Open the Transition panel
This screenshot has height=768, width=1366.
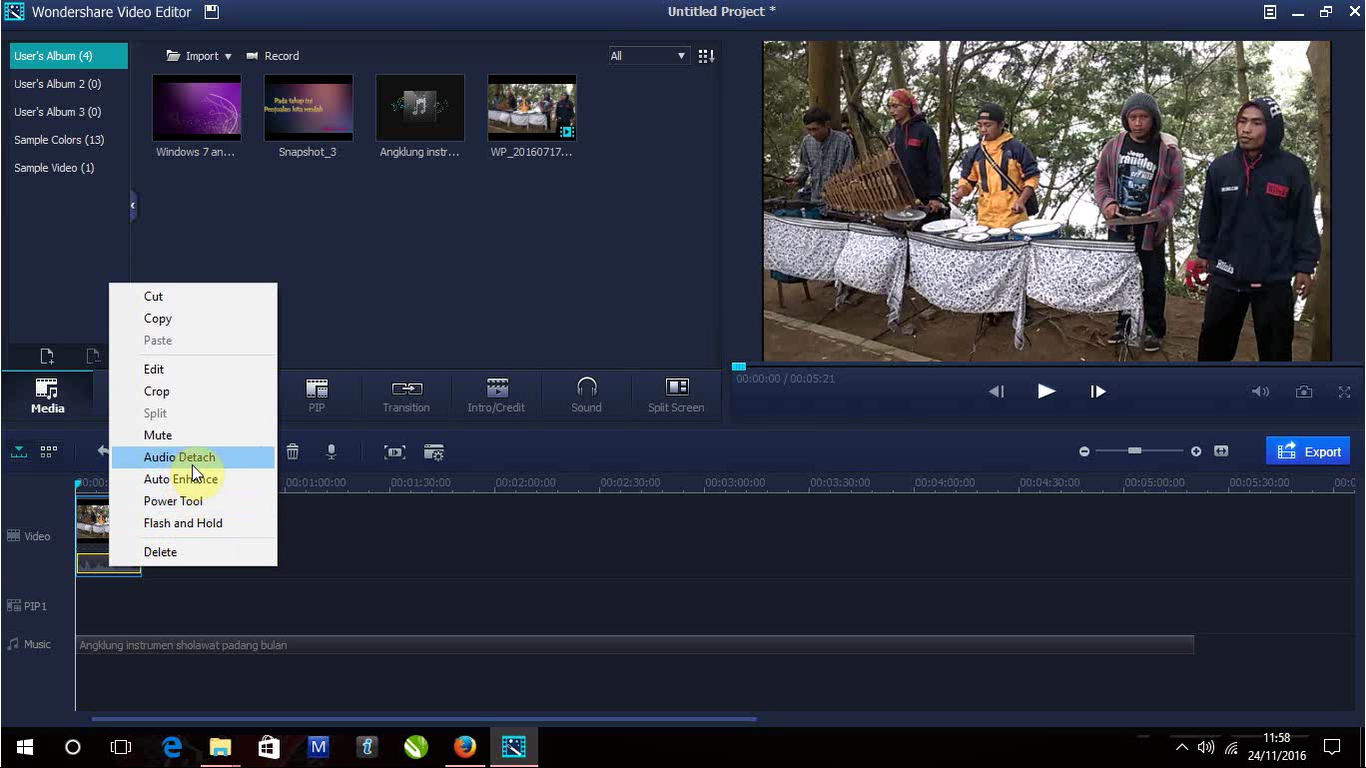click(406, 395)
